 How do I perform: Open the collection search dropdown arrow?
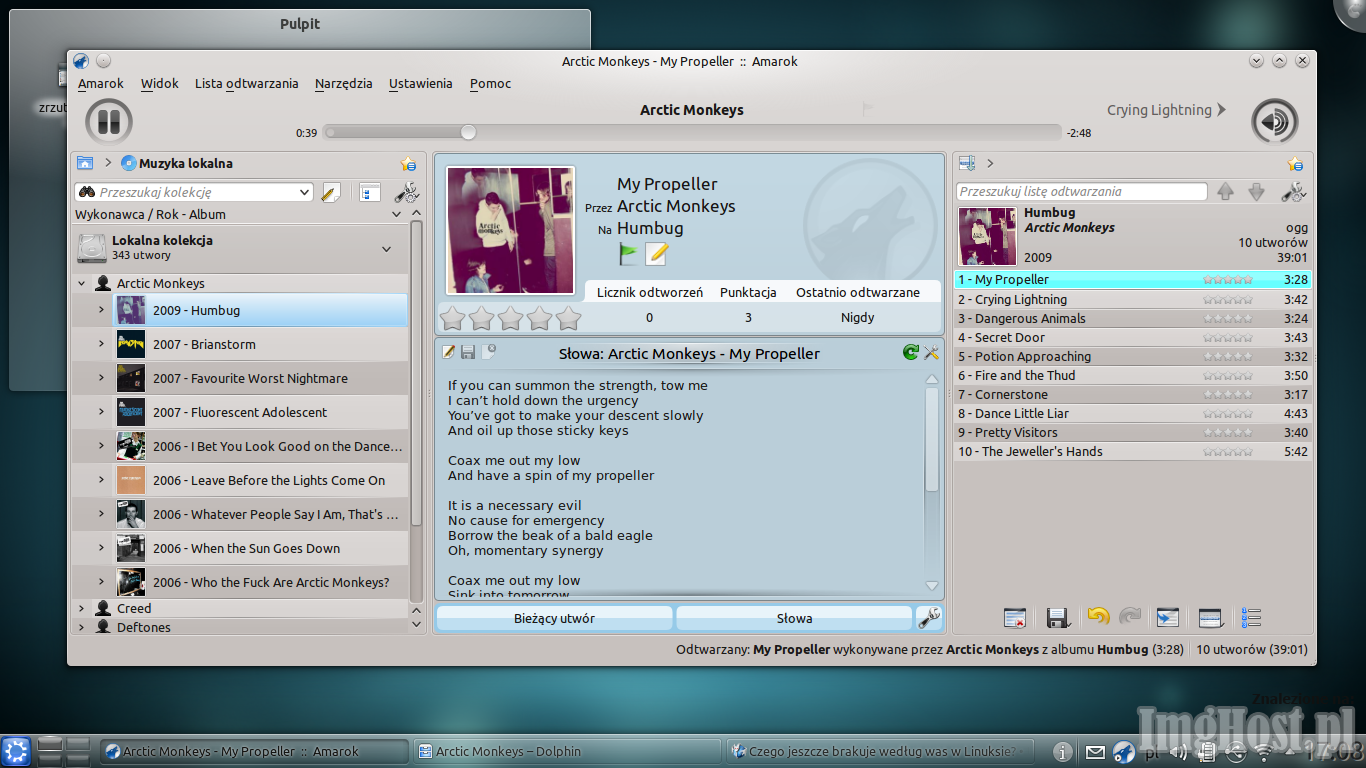point(305,192)
